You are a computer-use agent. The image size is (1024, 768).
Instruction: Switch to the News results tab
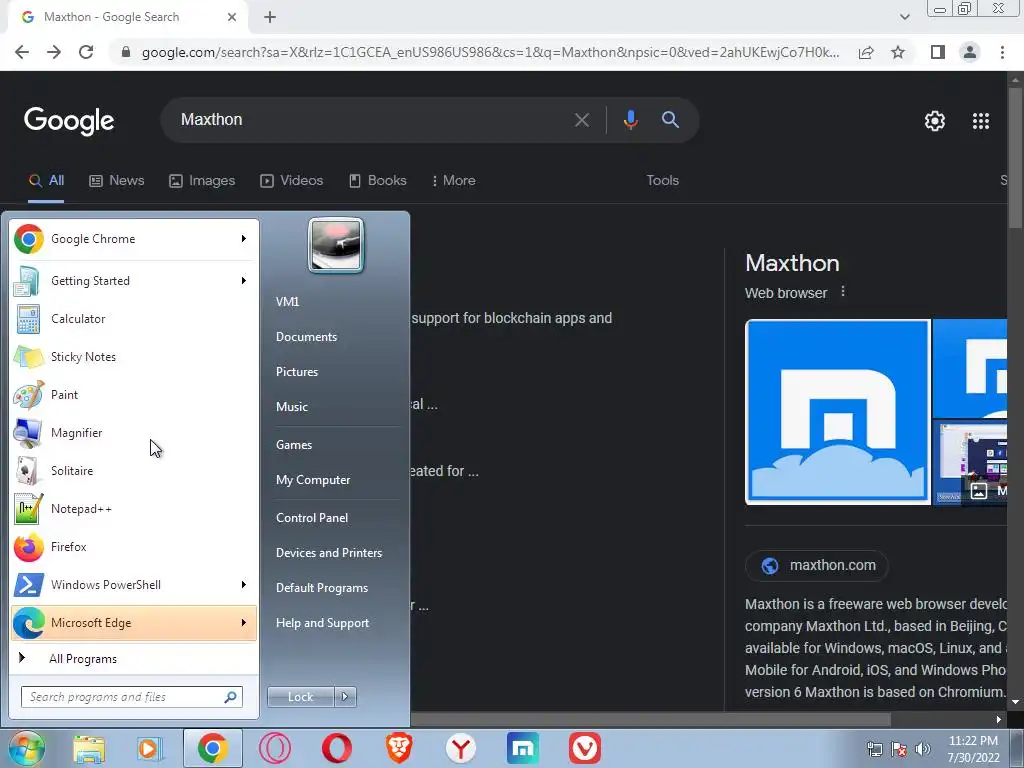(117, 180)
